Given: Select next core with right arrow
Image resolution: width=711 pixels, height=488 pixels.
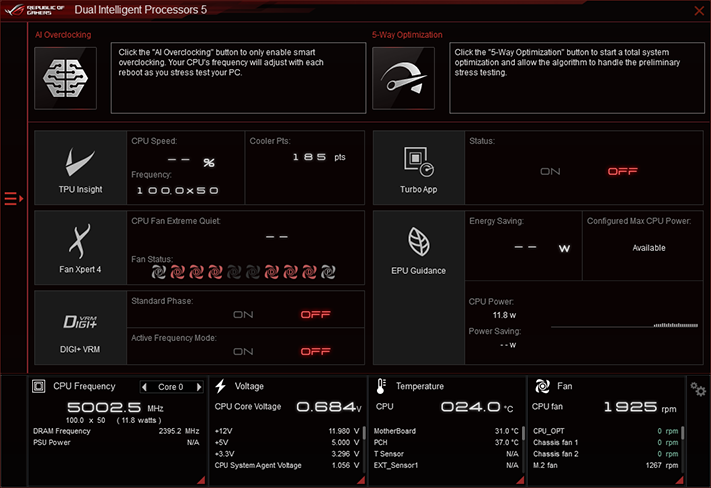Looking at the screenshot, I should tap(199, 387).
